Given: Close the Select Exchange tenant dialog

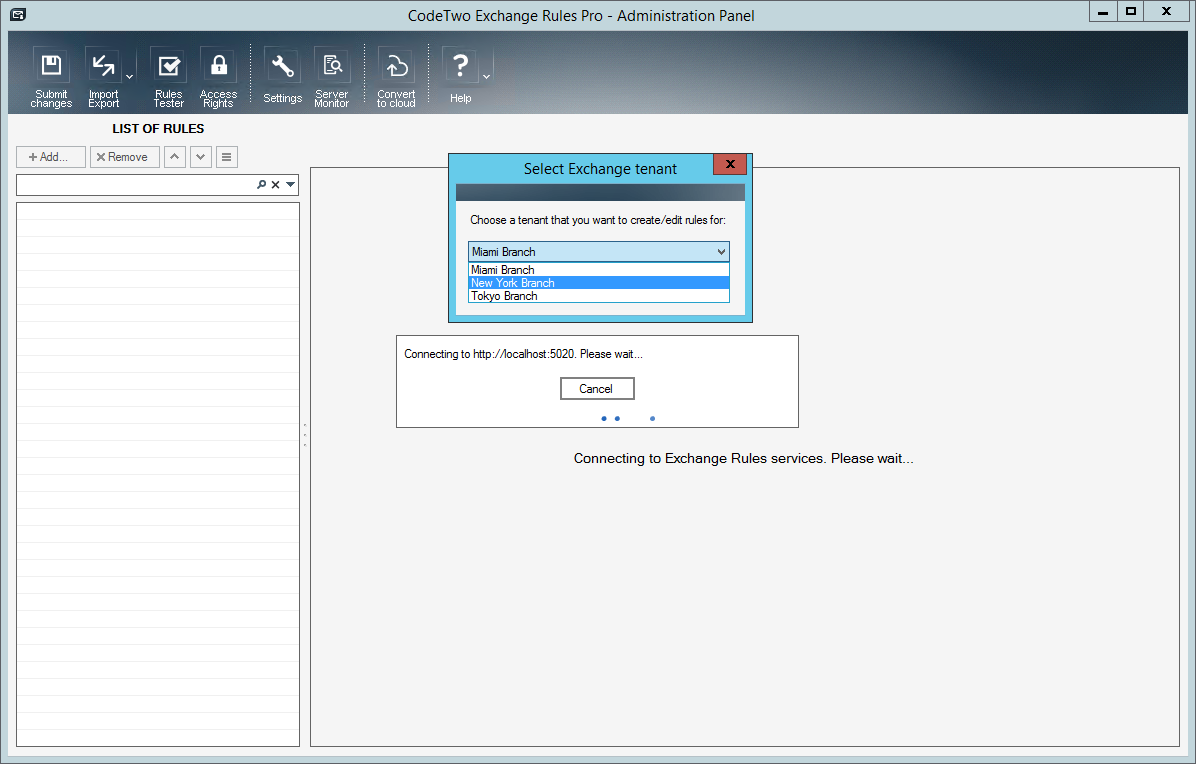Looking at the screenshot, I should pyautogui.click(x=730, y=164).
